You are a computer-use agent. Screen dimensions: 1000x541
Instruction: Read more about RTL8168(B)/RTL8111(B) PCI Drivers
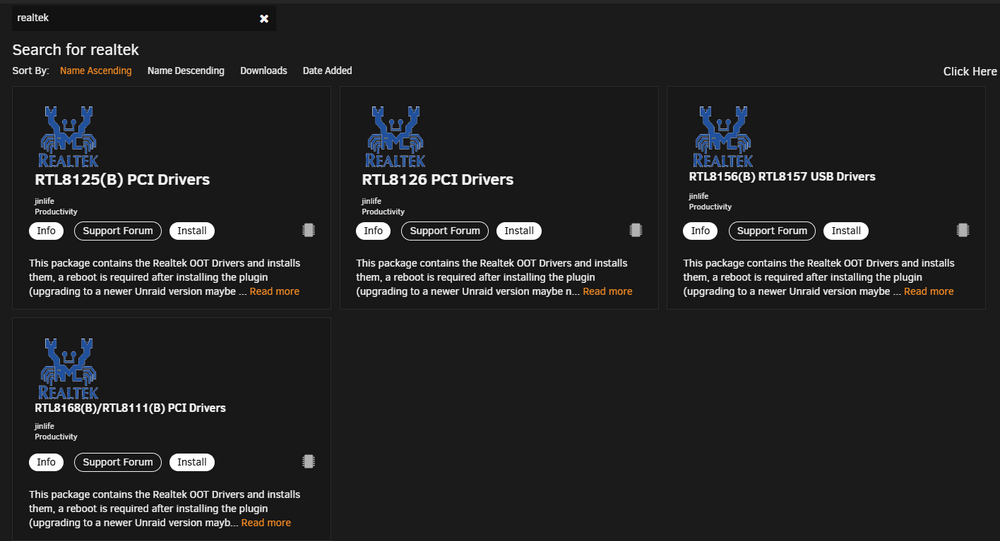click(266, 523)
